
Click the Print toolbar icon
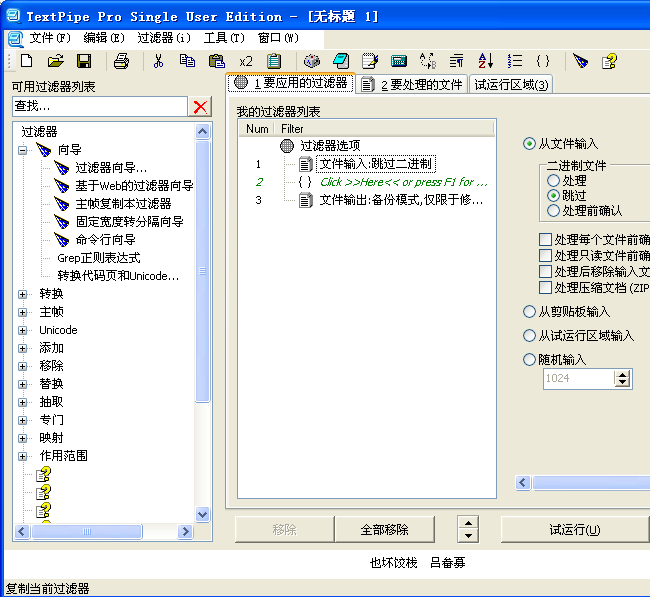tap(121, 61)
